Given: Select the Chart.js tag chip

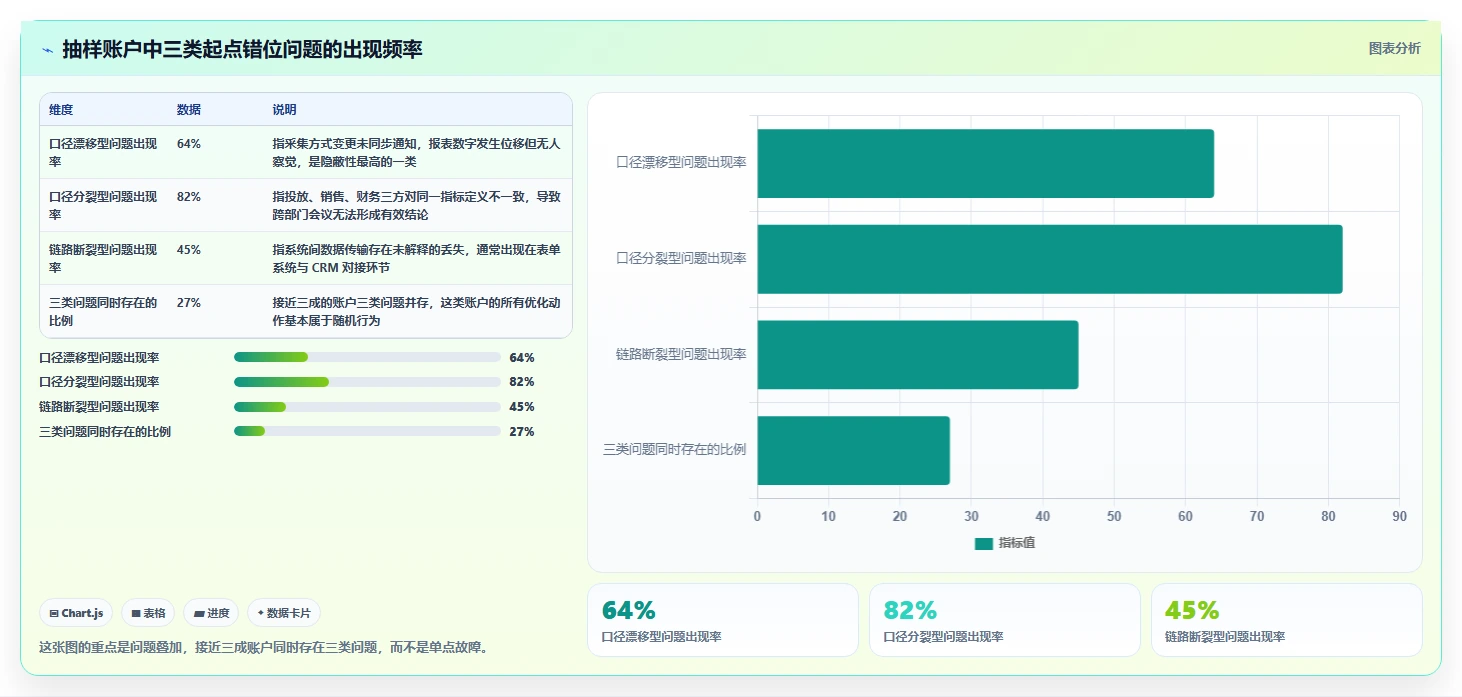Looking at the screenshot, I should [76, 613].
